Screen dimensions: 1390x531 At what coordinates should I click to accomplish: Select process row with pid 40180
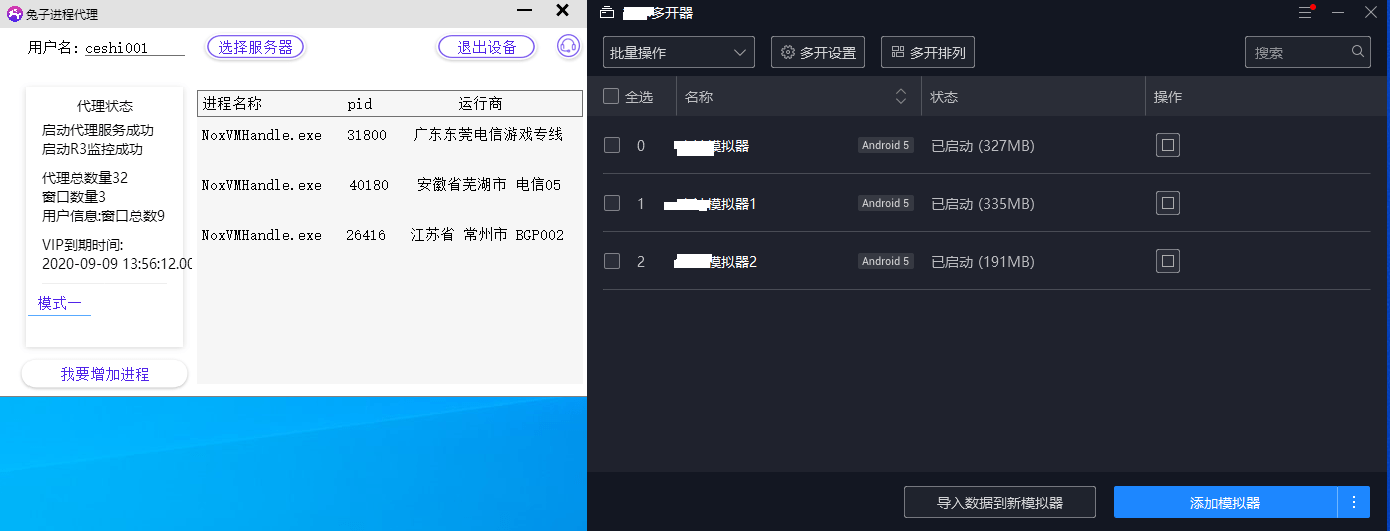tap(389, 185)
